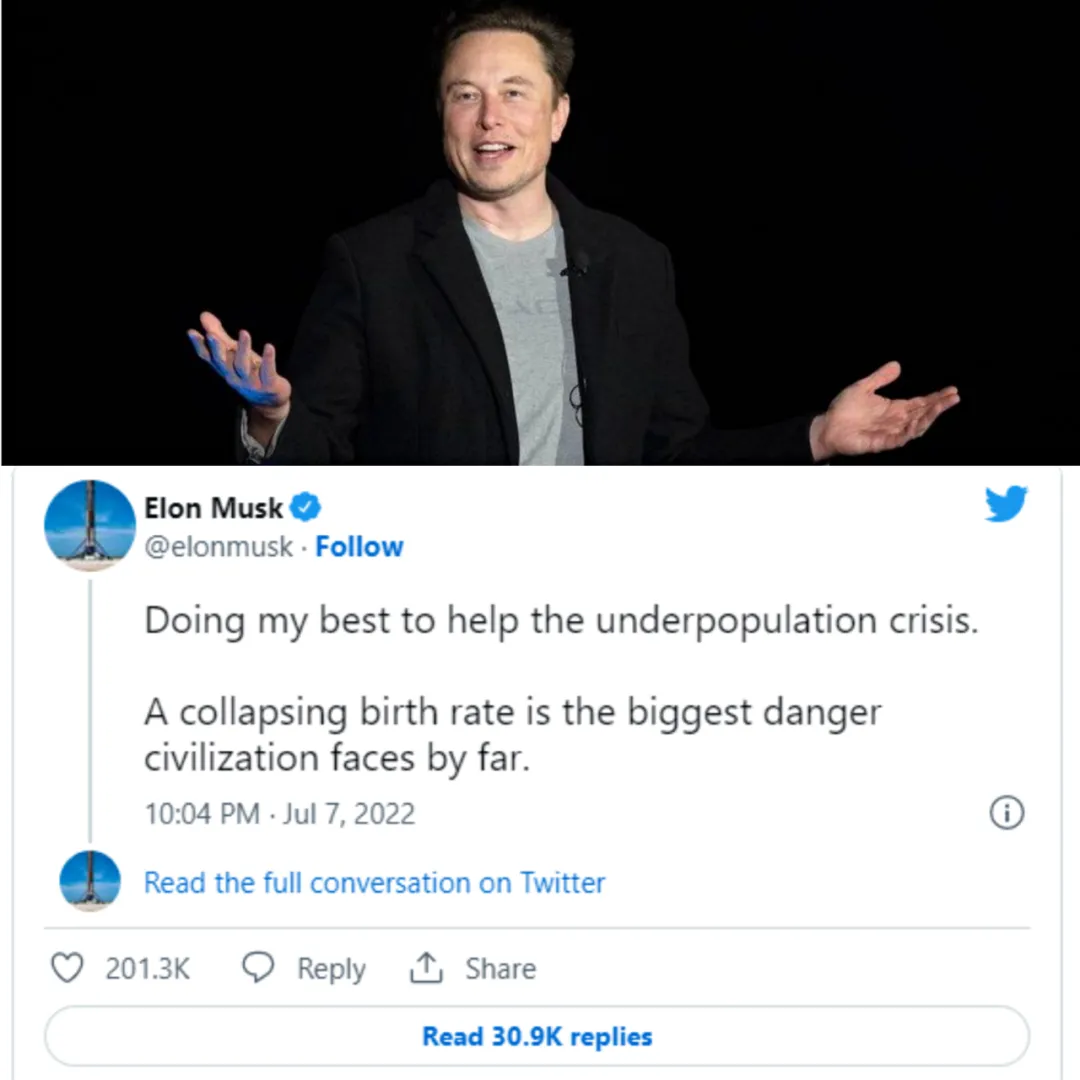Click the blue verified checkmark badge
The height and width of the screenshot is (1080, 1080).
305,508
